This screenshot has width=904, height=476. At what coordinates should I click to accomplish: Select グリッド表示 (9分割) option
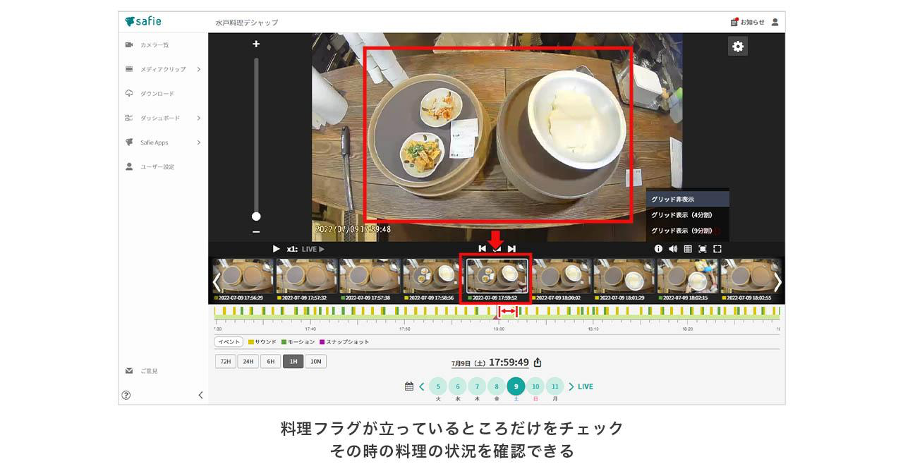point(688,231)
